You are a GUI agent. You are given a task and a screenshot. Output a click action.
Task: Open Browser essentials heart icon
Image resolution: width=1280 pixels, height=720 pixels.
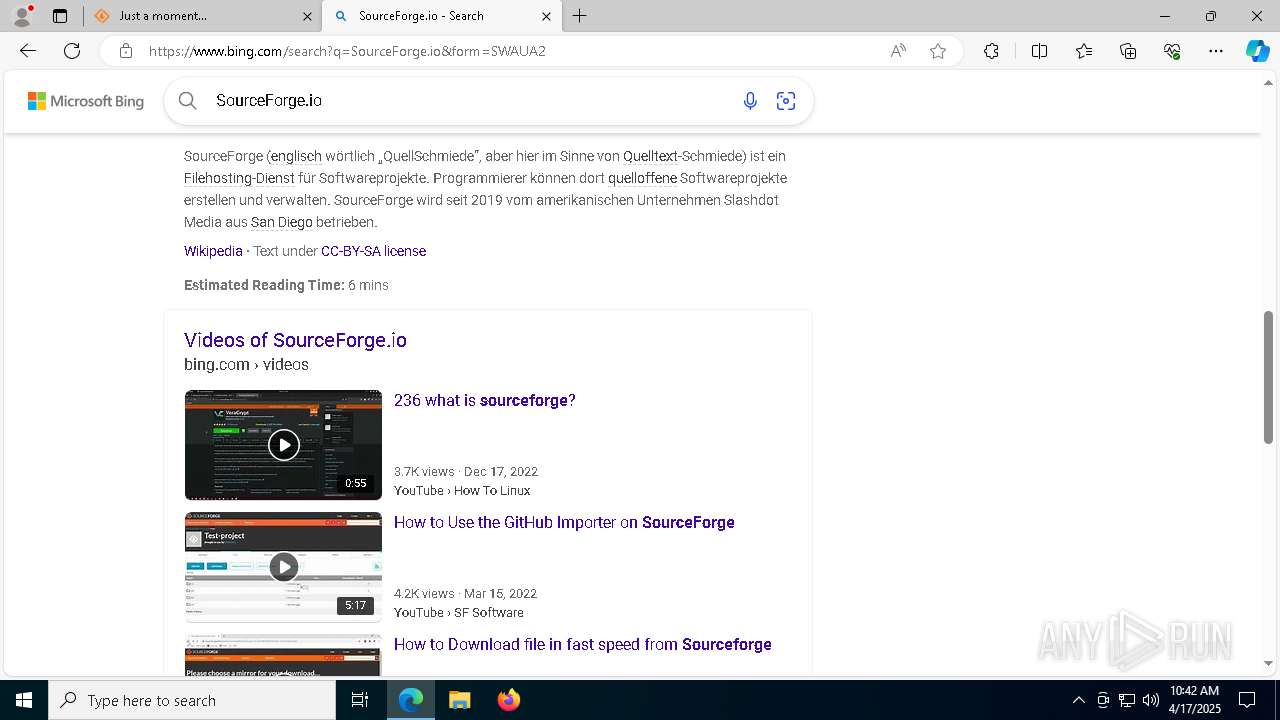pyautogui.click(x=1172, y=51)
